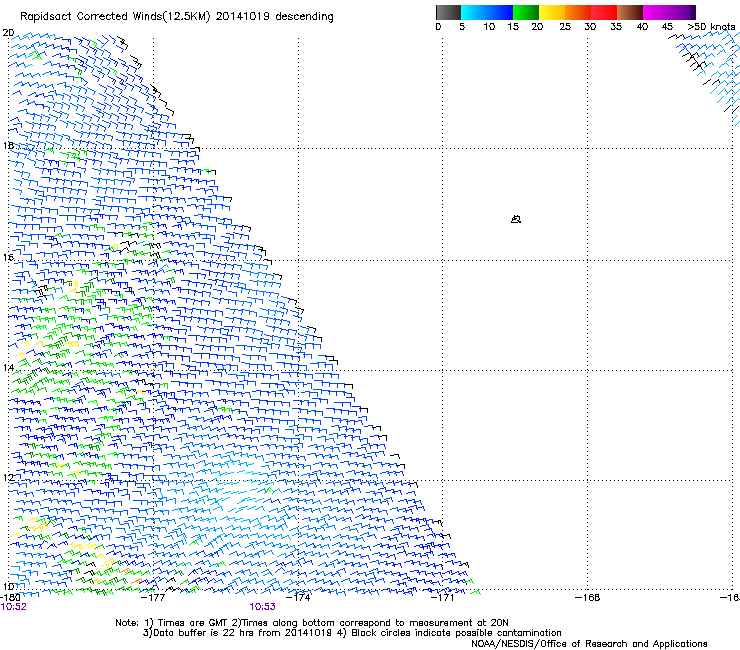740x650 pixels.
Task: Click the longitude label -177
Action: 153,598
